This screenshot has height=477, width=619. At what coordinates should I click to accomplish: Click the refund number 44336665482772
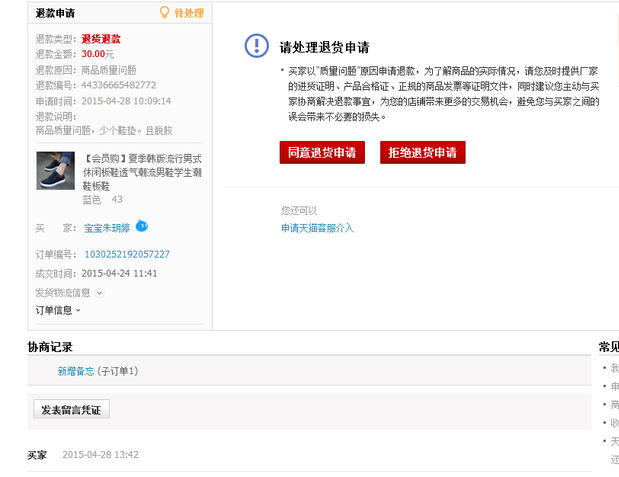(118, 85)
